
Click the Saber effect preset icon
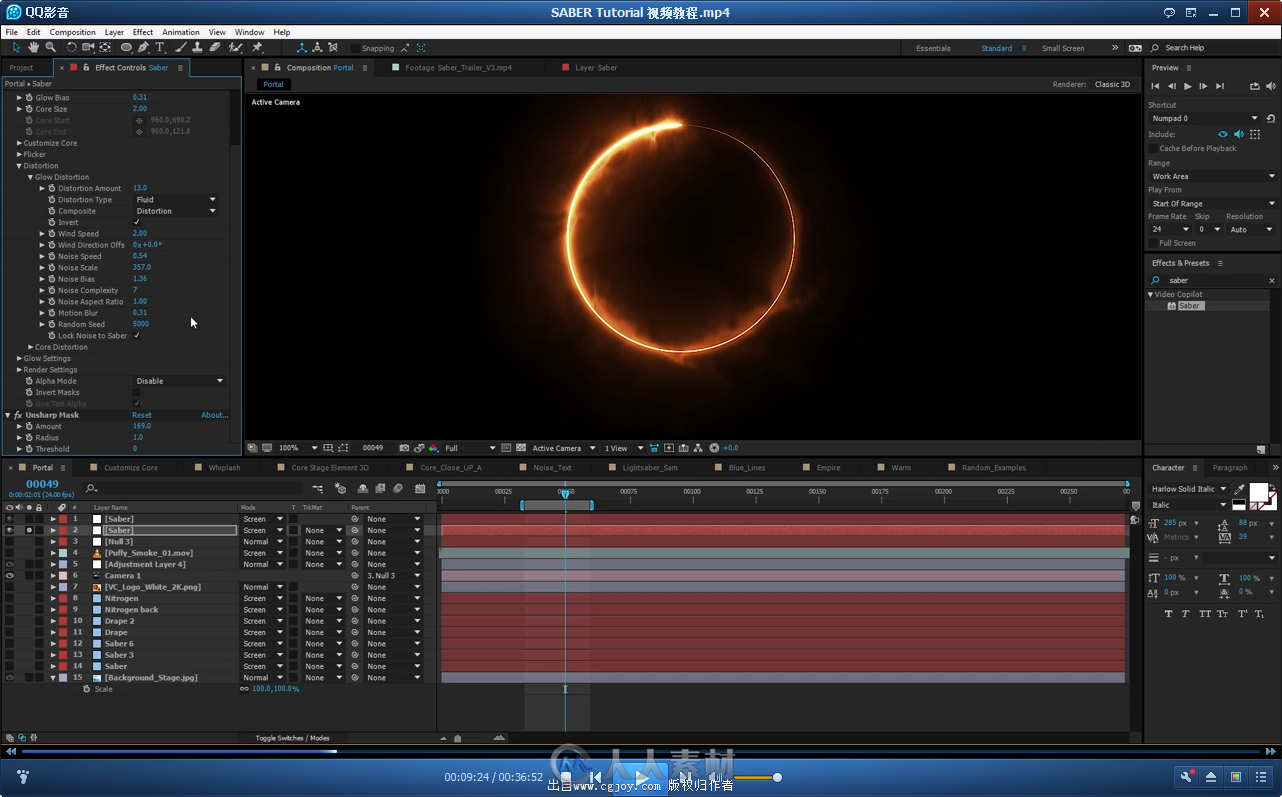[1172, 306]
